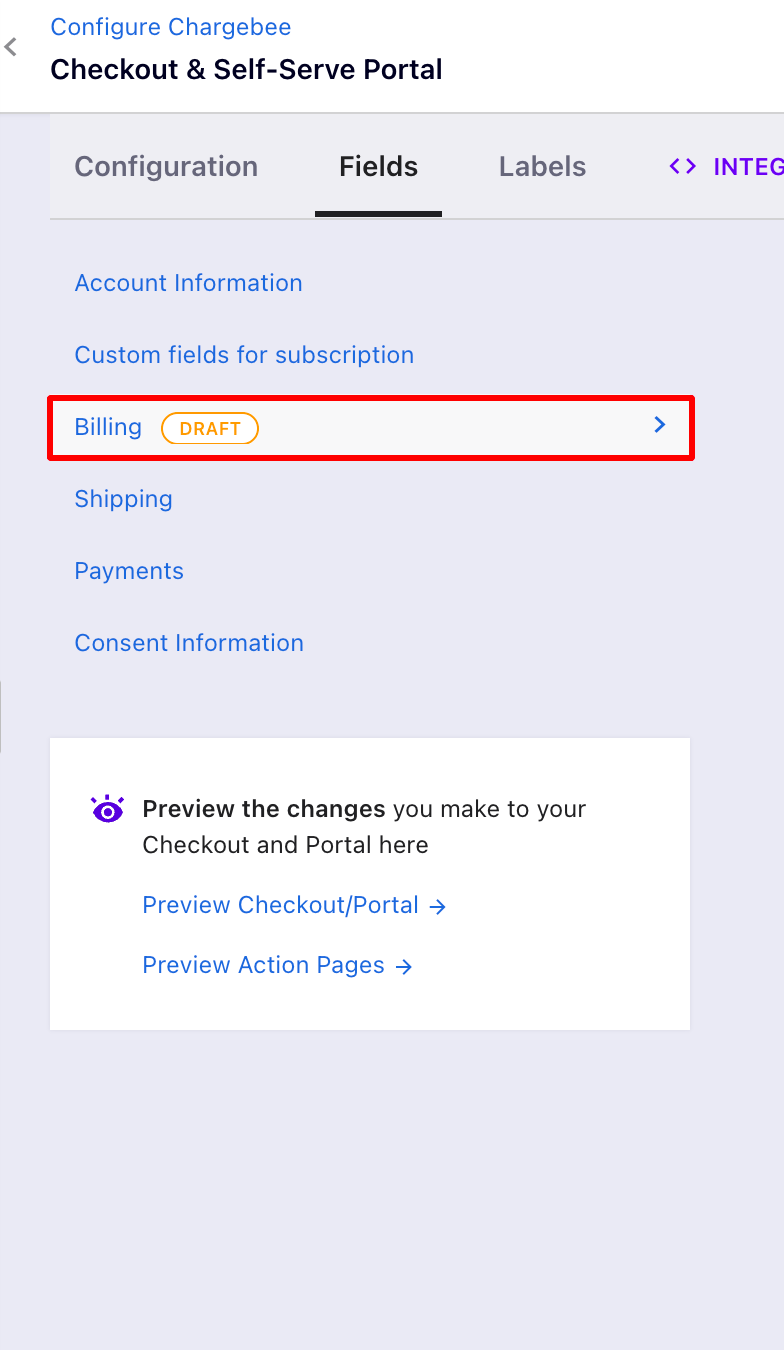This screenshot has height=1350, width=784.
Task: Select the Billing fields entry
Action: (108, 427)
